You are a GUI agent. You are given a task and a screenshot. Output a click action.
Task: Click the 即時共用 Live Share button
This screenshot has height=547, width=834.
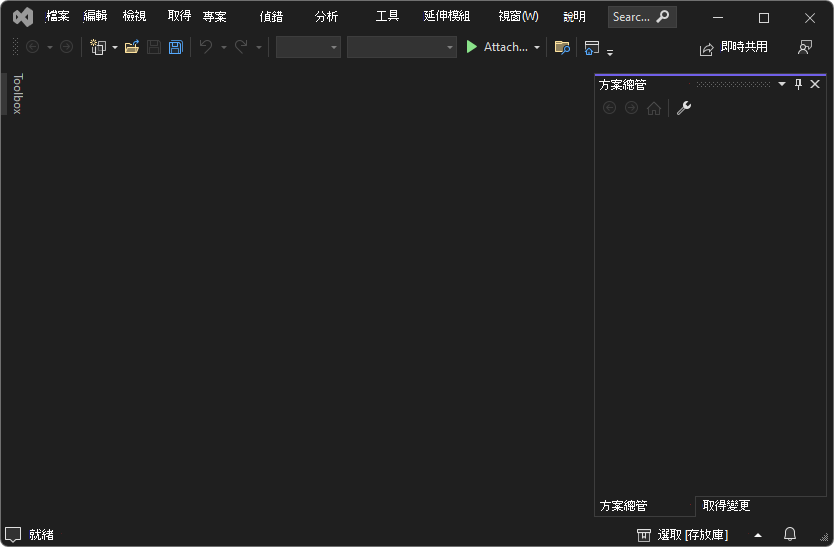click(733, 47)
